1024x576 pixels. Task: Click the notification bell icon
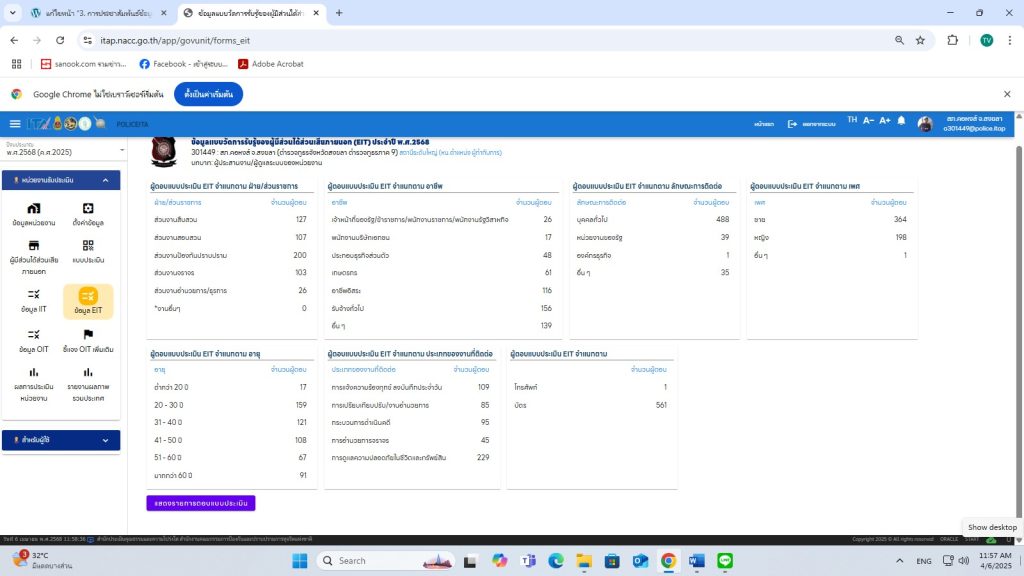tap(901, 122)
